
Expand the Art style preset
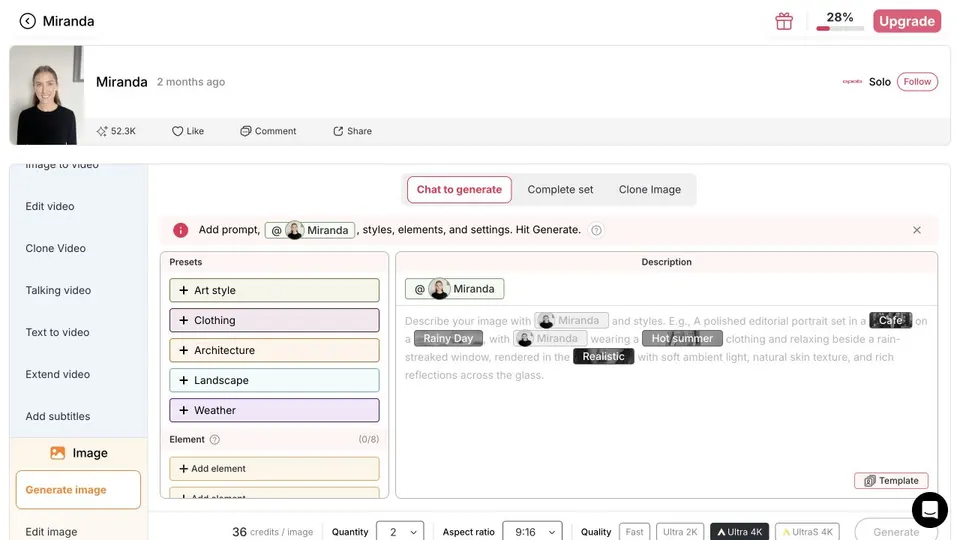click(x=274, y=290)
